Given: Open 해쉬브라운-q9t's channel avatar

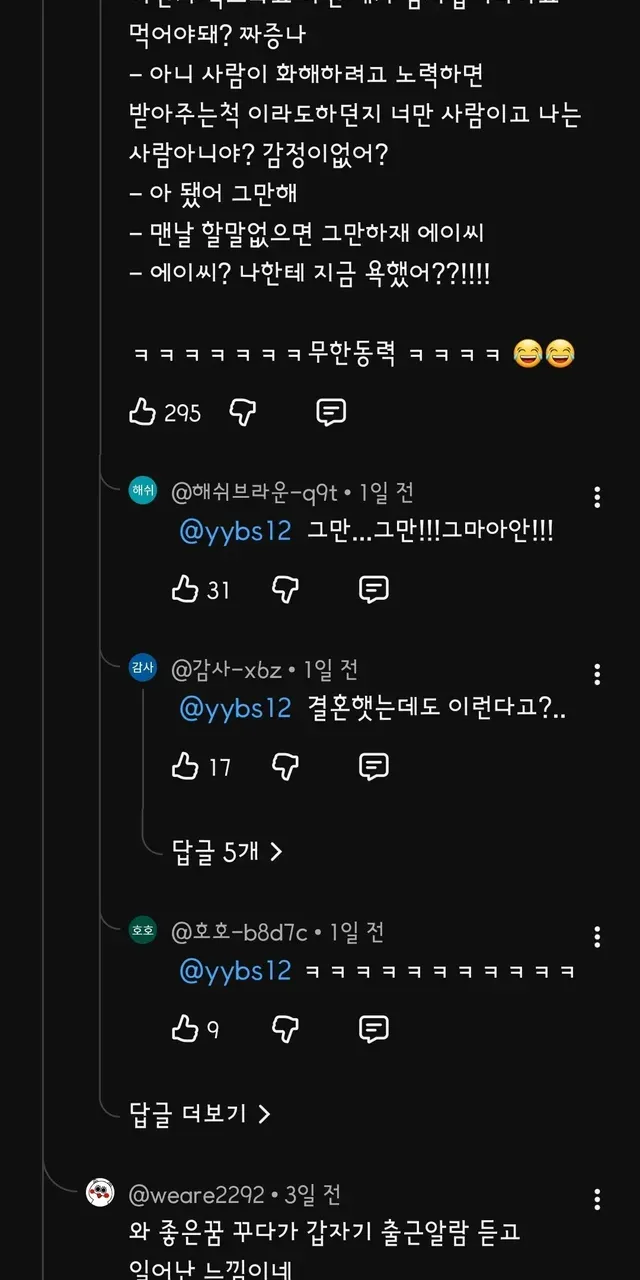Looking at the screenshot, I should click(143, 492).
